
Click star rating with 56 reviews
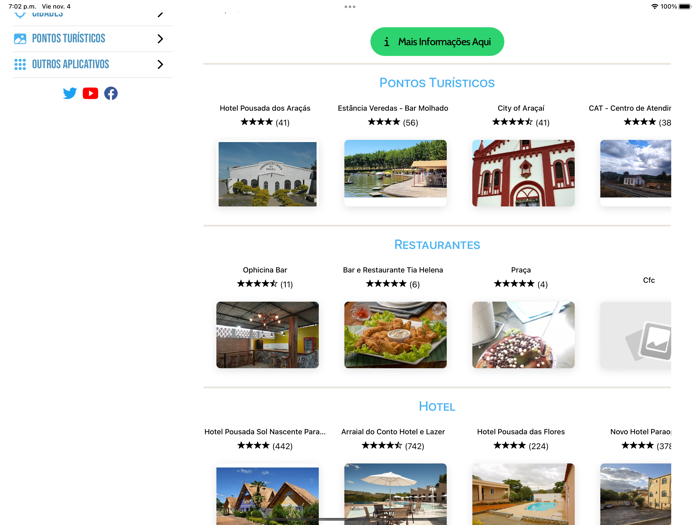pyautogui.click(x=393, y=122)
